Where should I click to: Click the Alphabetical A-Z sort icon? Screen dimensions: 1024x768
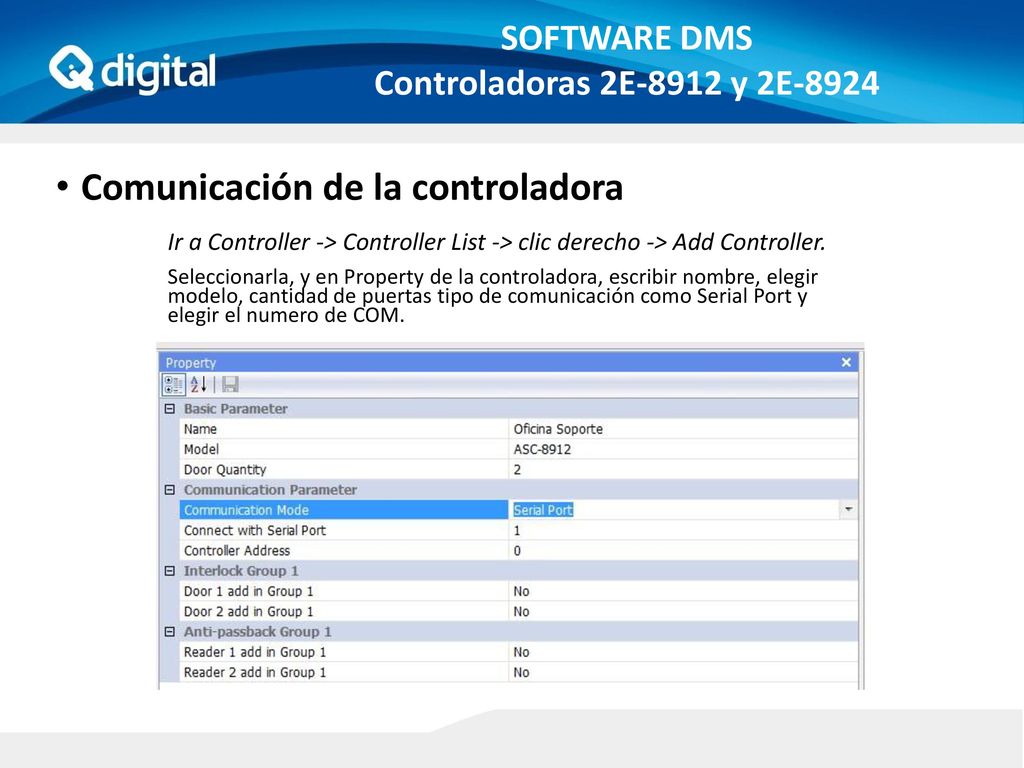[199, 385]
